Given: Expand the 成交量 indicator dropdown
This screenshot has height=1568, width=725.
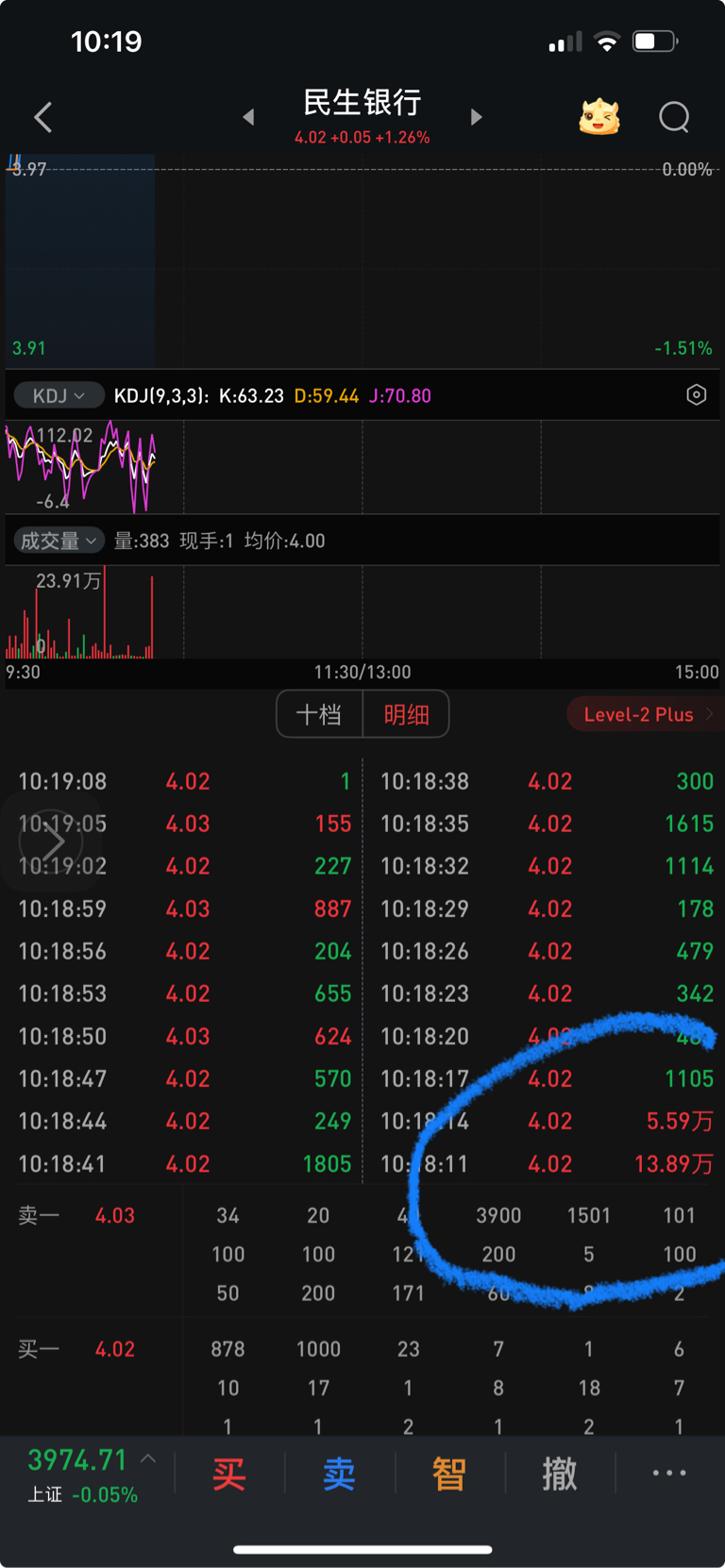Looking at the screenshot, I should point(59,541).
